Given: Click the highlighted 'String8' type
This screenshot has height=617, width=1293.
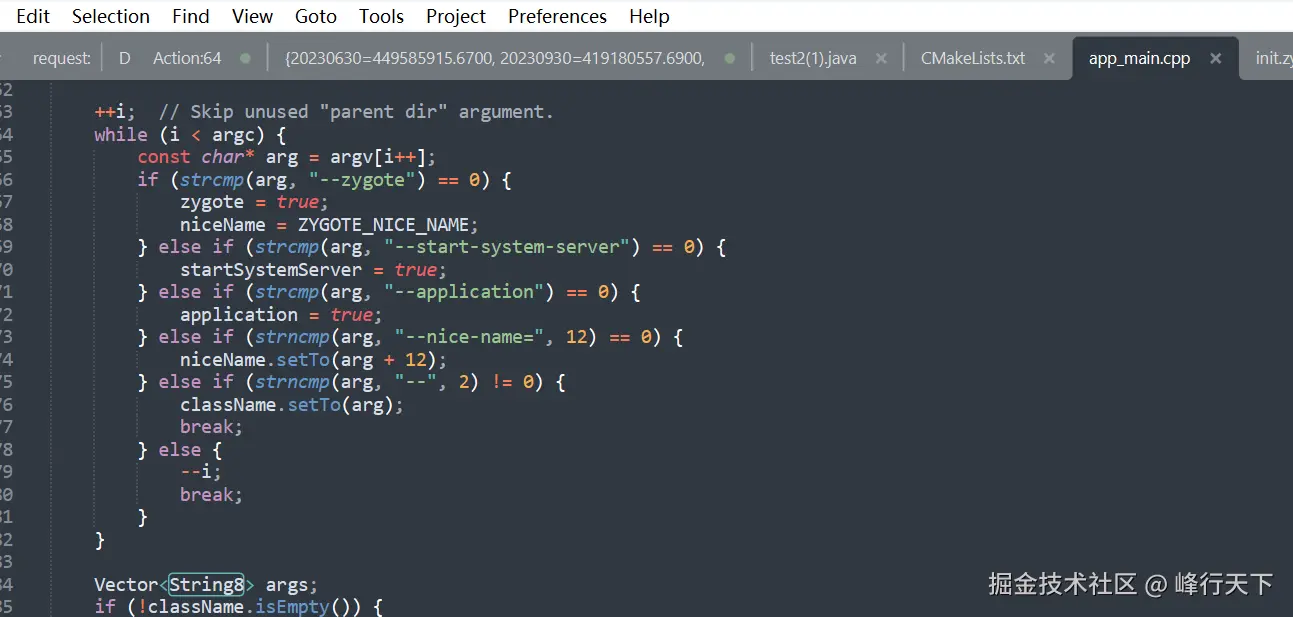Looking at the screenshot, I should point(206,585).
